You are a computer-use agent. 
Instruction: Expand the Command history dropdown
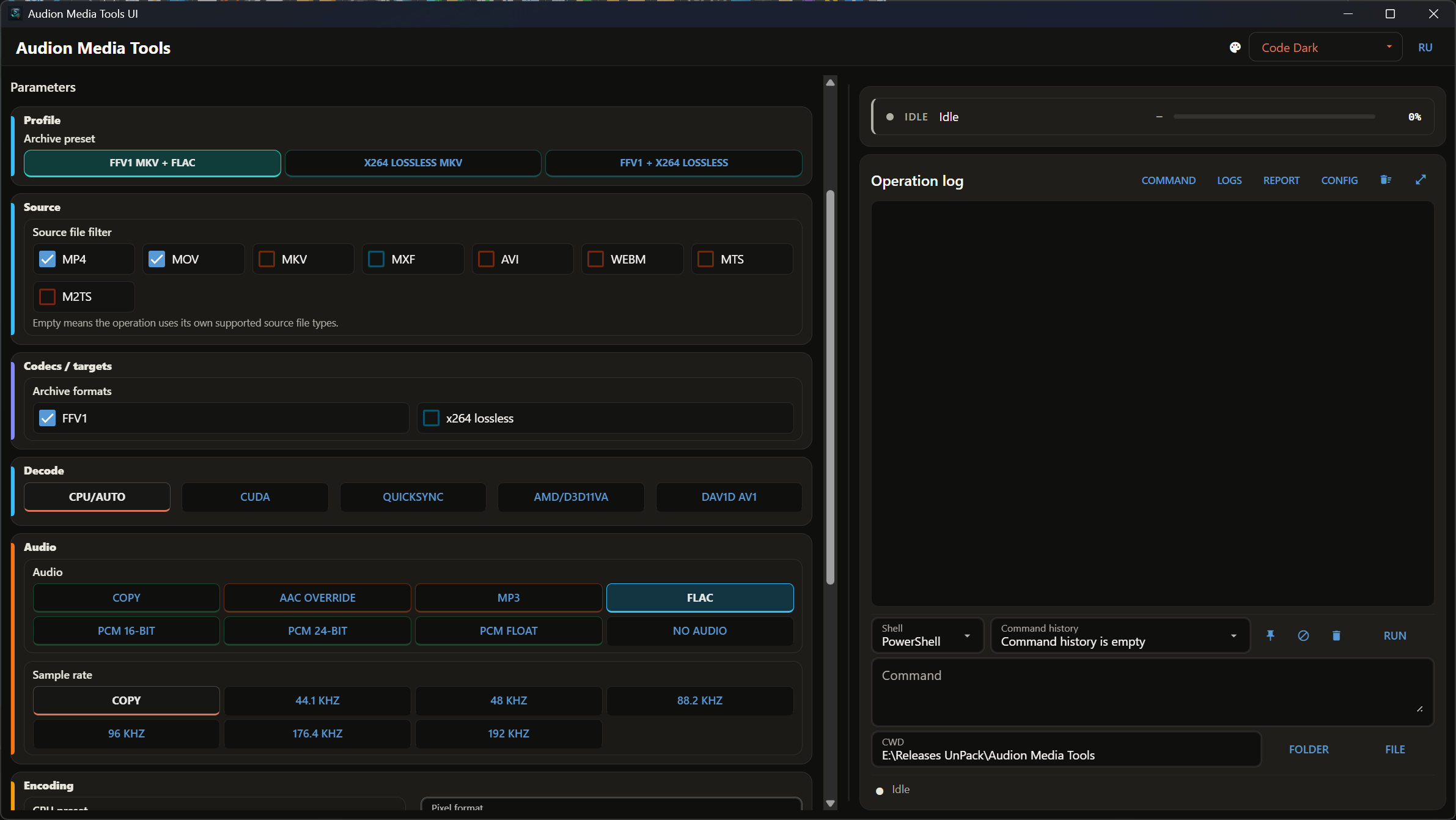click(x=1120, y=635)
